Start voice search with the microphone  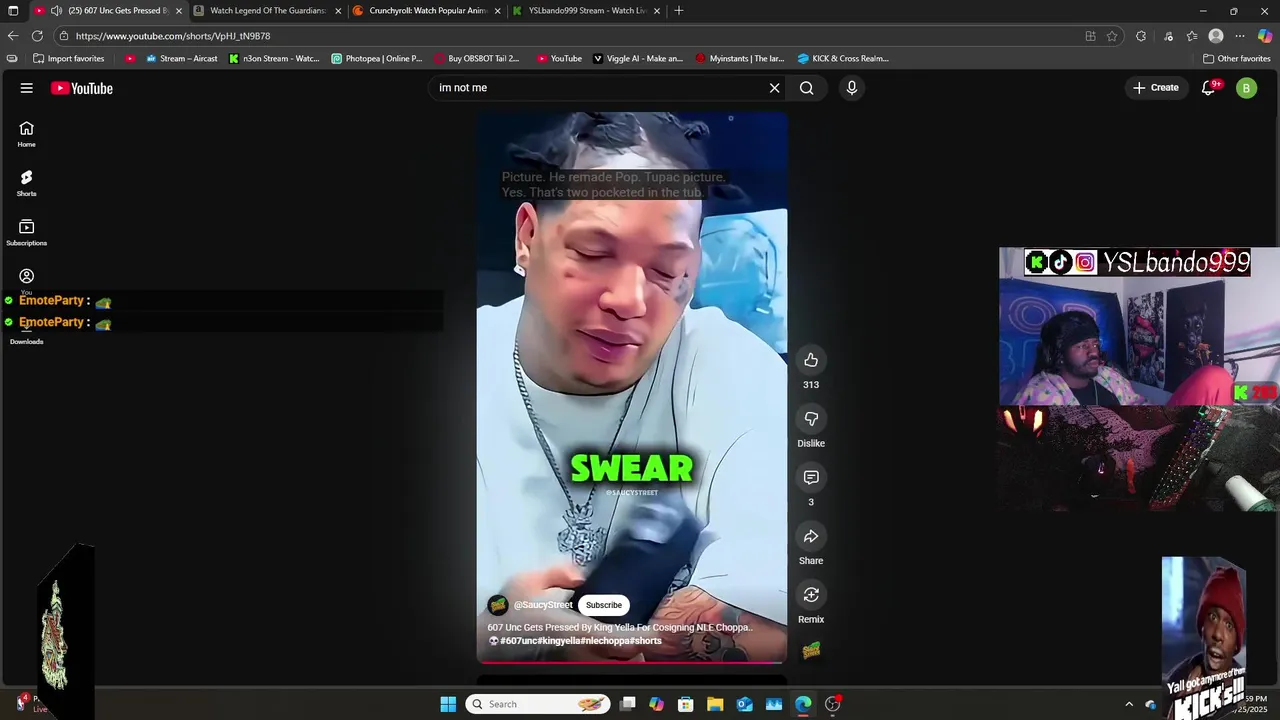click(852, 88)
